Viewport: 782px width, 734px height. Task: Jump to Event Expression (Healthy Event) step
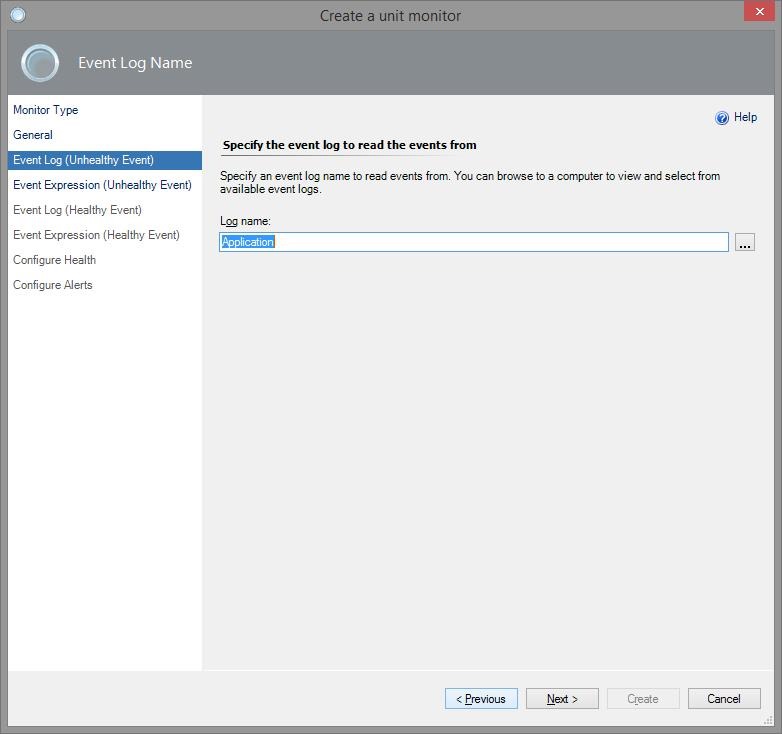click(x=96, y=235)
